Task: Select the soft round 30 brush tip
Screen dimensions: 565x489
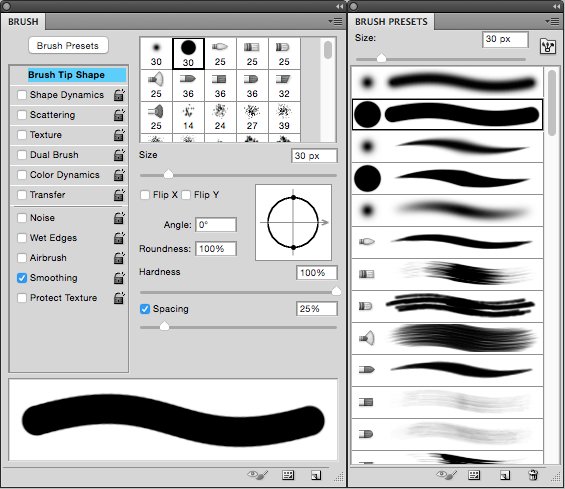Action: (x=156, y=53)
